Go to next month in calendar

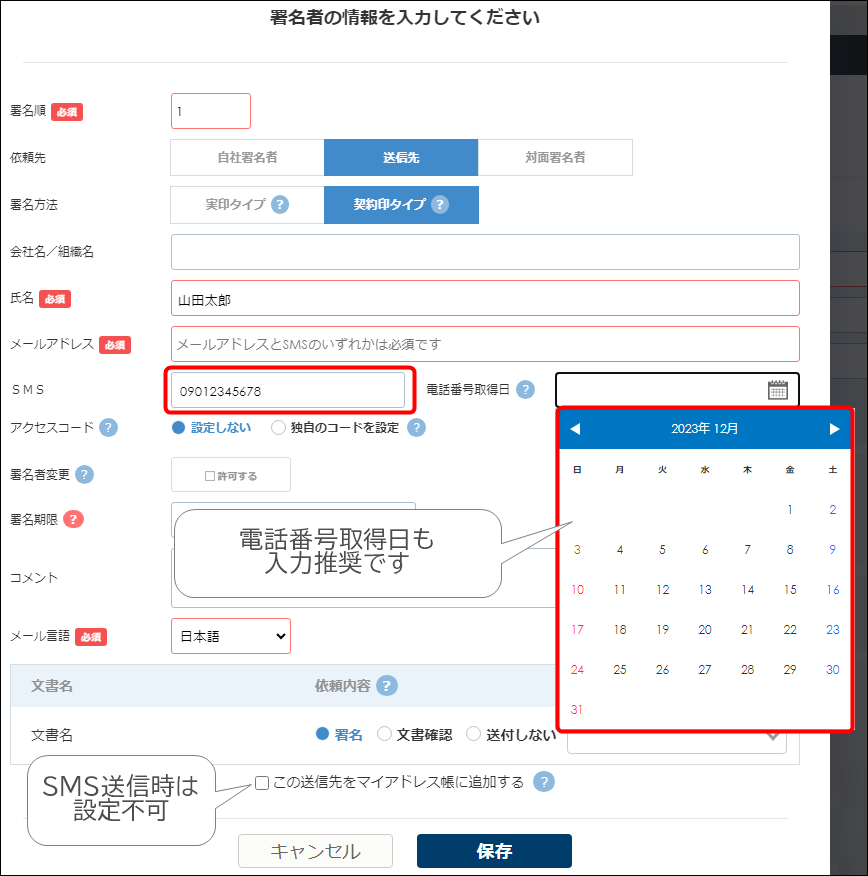point(834,429)
